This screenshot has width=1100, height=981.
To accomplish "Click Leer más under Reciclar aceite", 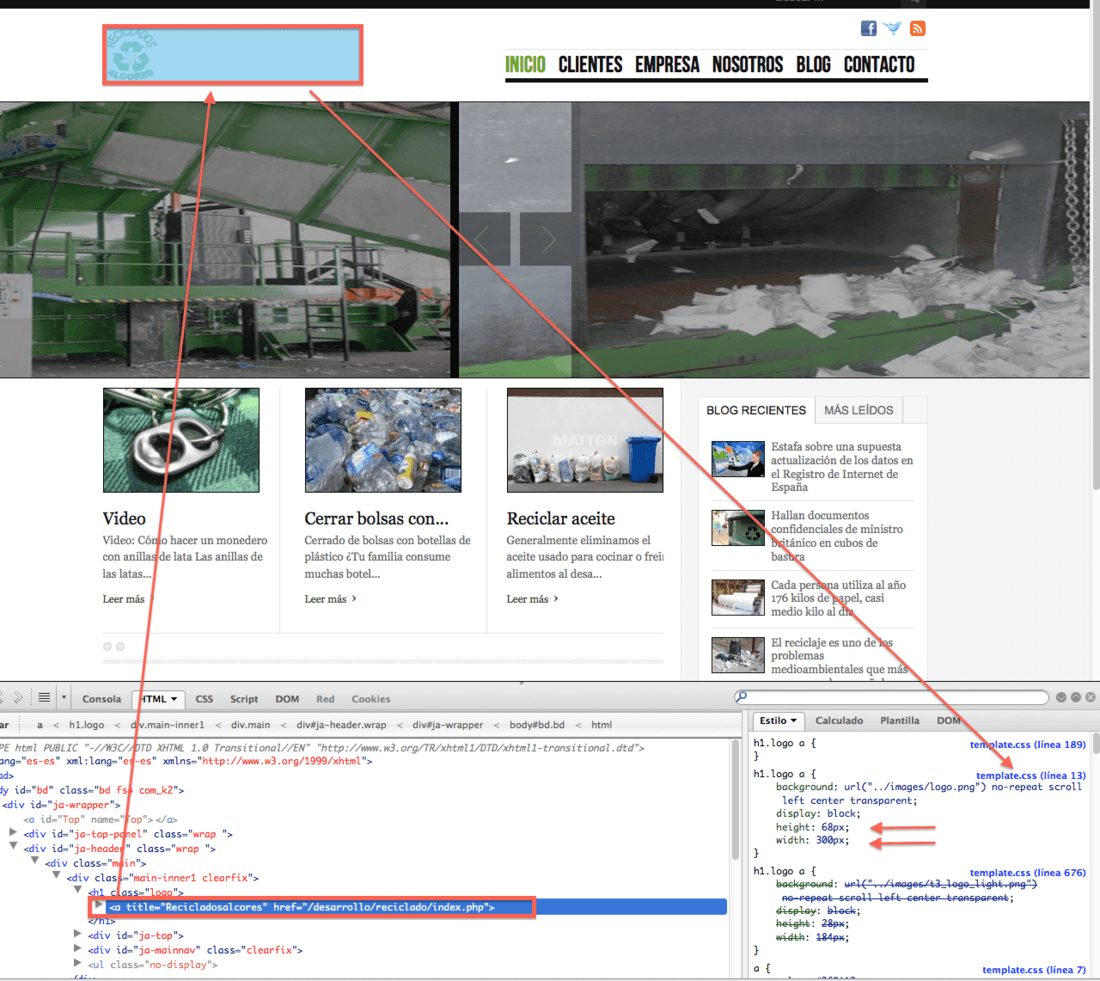I will point(532,599).
